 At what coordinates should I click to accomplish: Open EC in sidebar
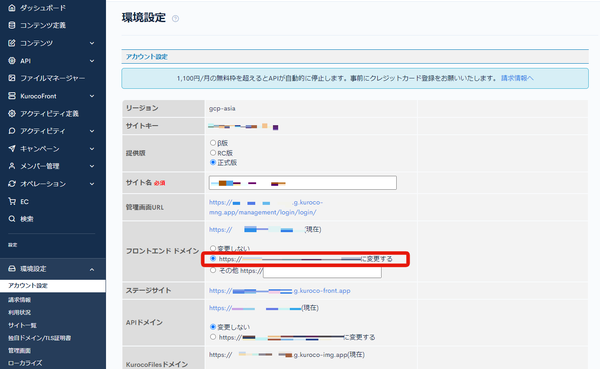point(24,202)
